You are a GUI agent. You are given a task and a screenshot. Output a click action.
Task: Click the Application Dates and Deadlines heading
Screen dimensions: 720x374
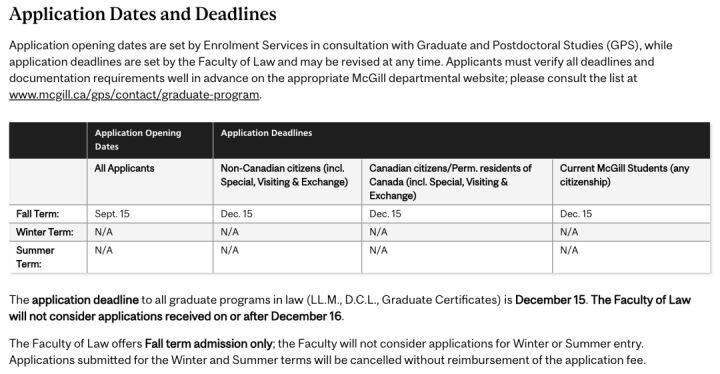point(143,14)
